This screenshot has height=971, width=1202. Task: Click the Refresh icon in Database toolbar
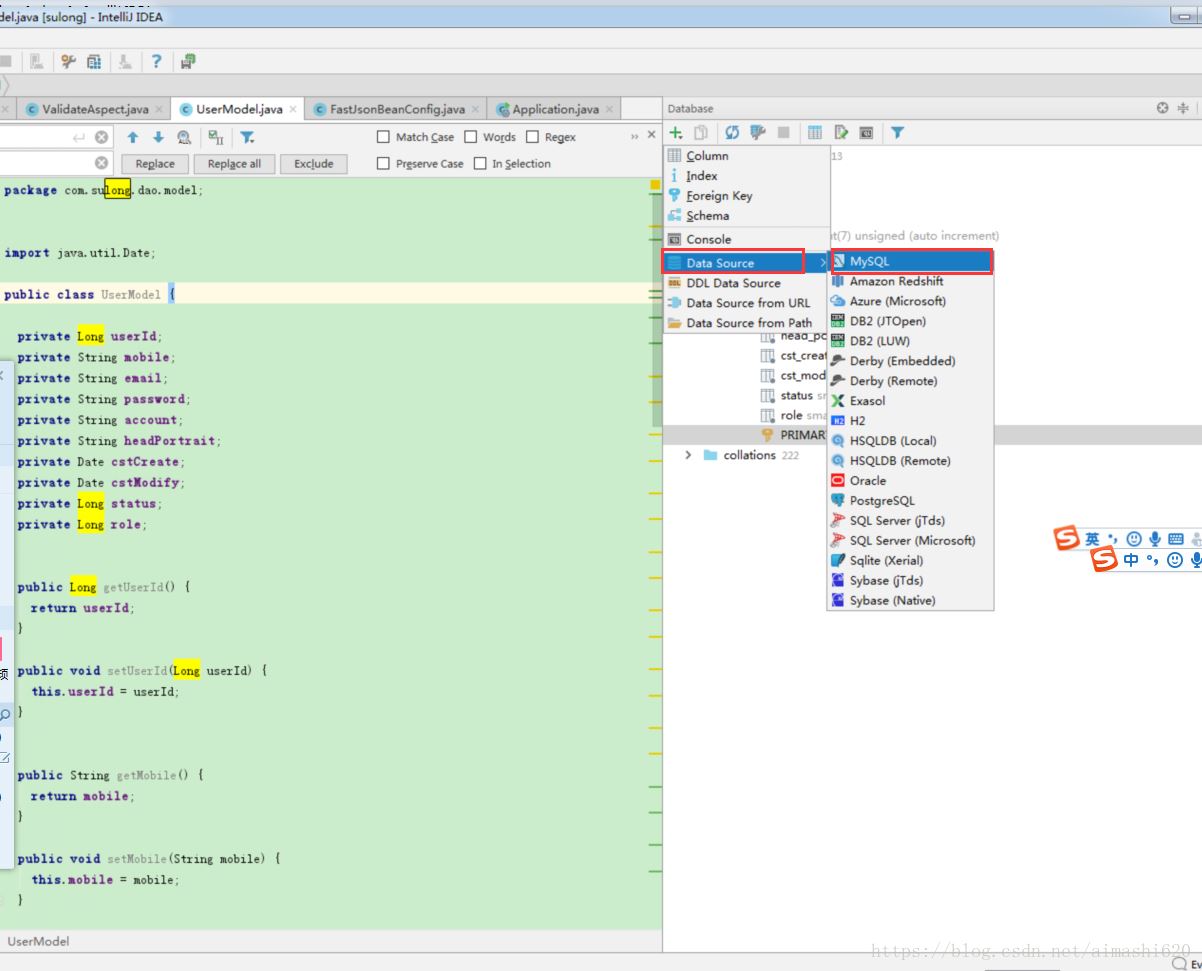732,132
